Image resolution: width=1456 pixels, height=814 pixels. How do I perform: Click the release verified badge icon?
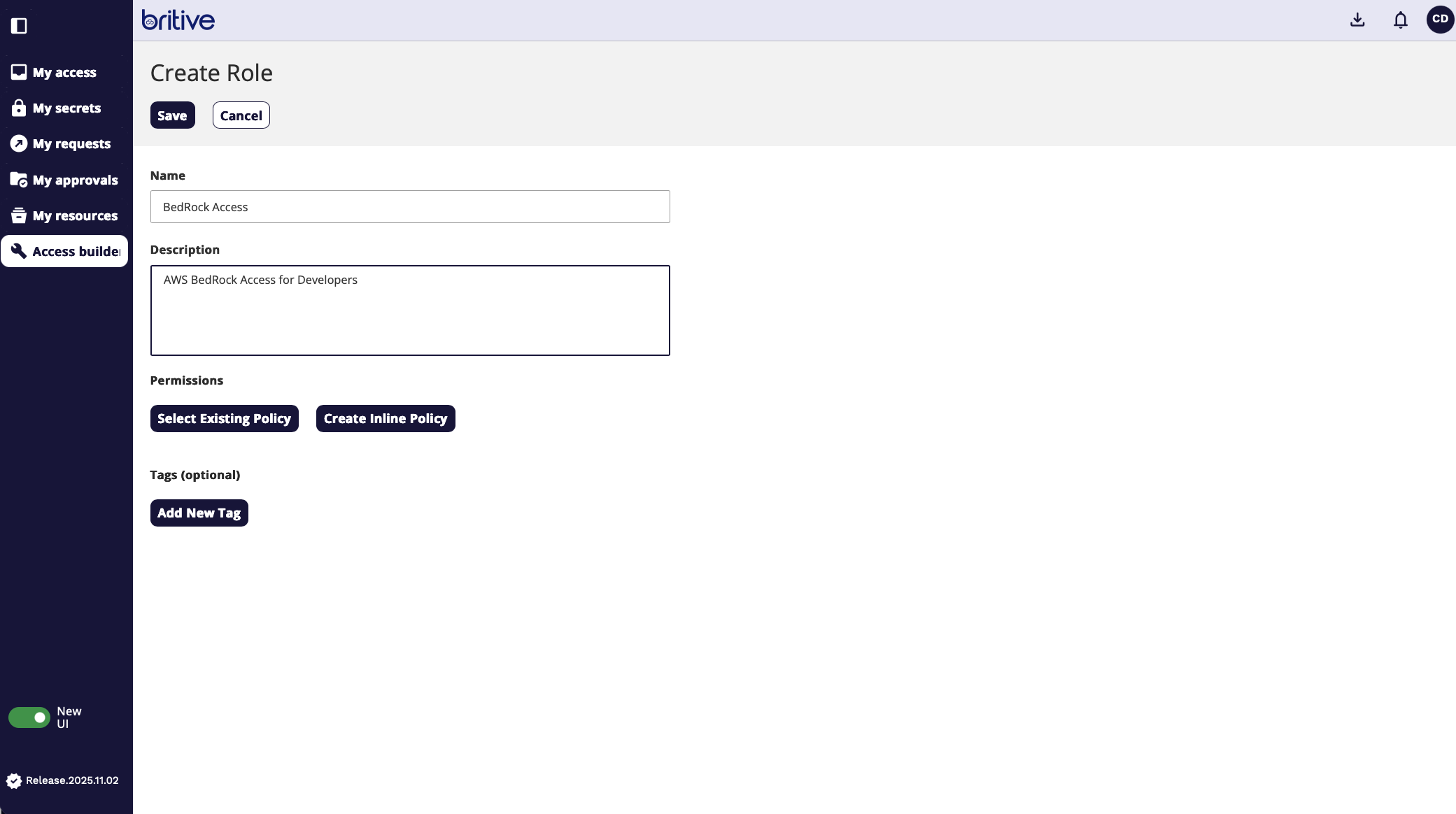point(14,780)
